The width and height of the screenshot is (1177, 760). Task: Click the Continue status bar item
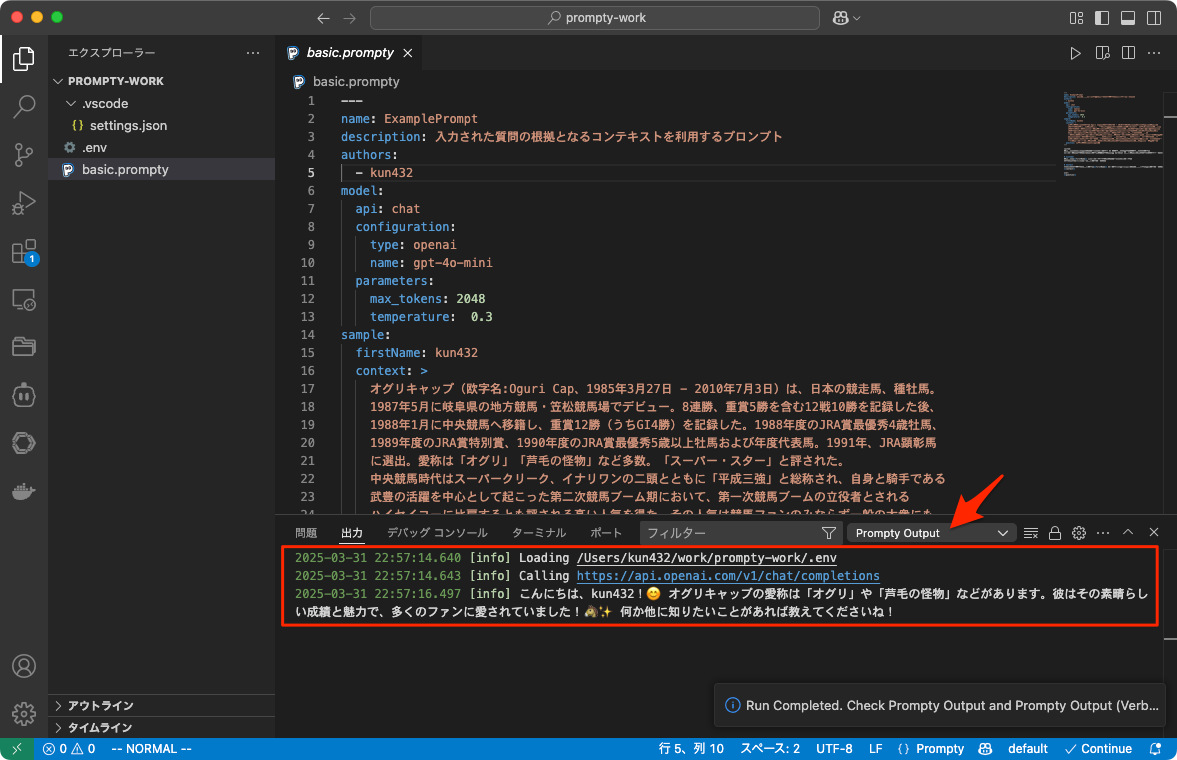(x=1098, y=749)
